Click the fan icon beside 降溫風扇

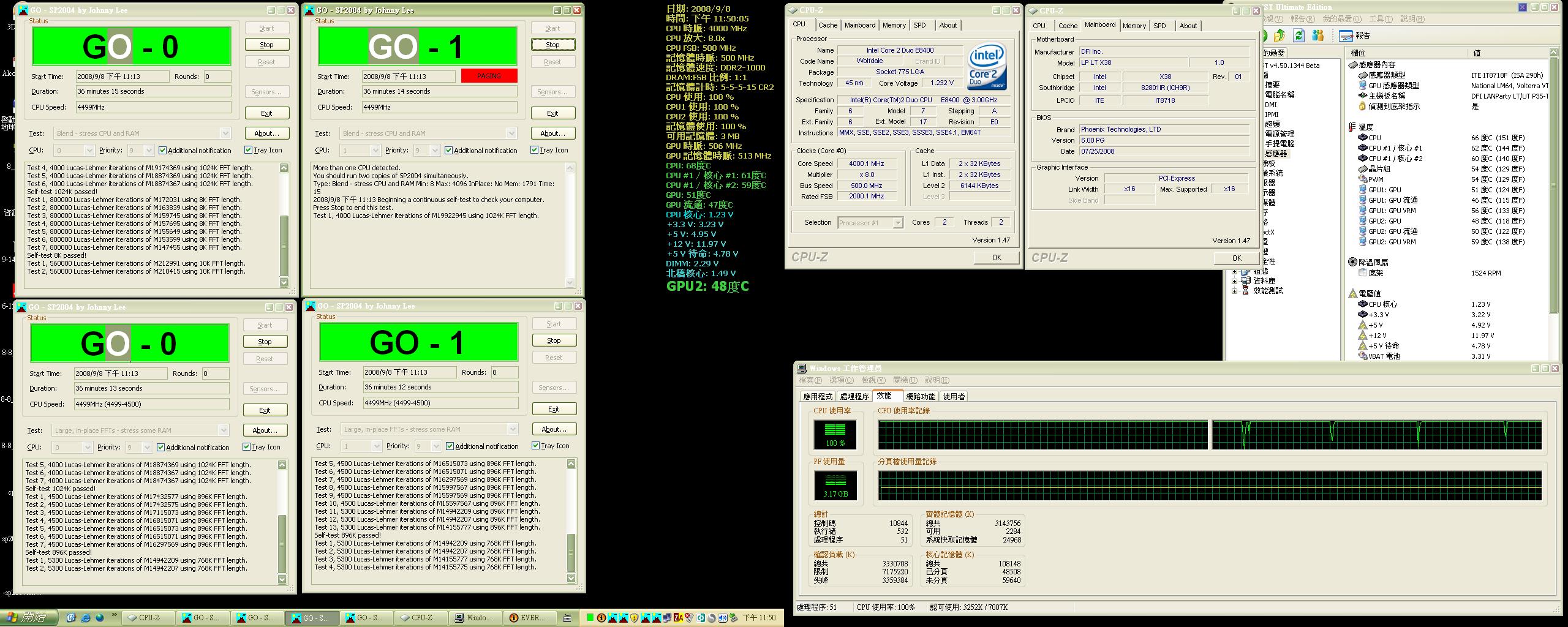1352,262
